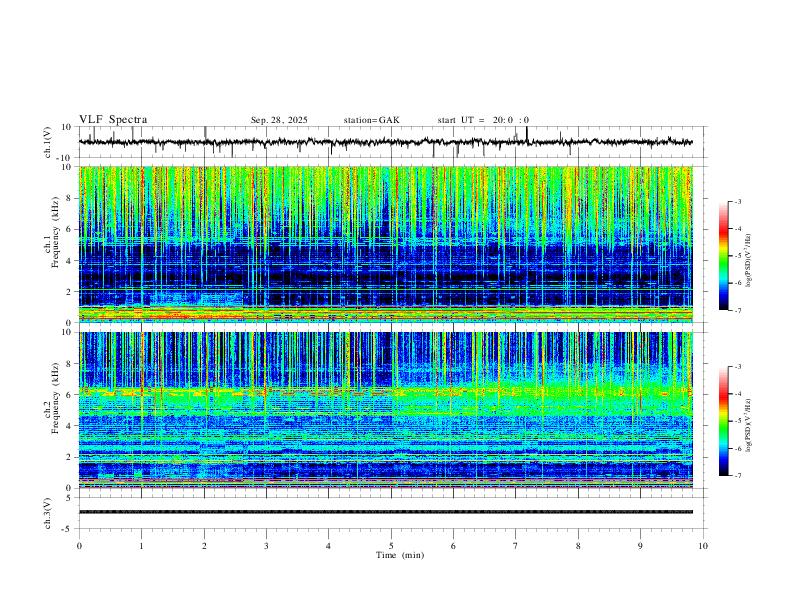
Task: Select the date text 'Sep. 28, 2025'
Action: (279, 120)
